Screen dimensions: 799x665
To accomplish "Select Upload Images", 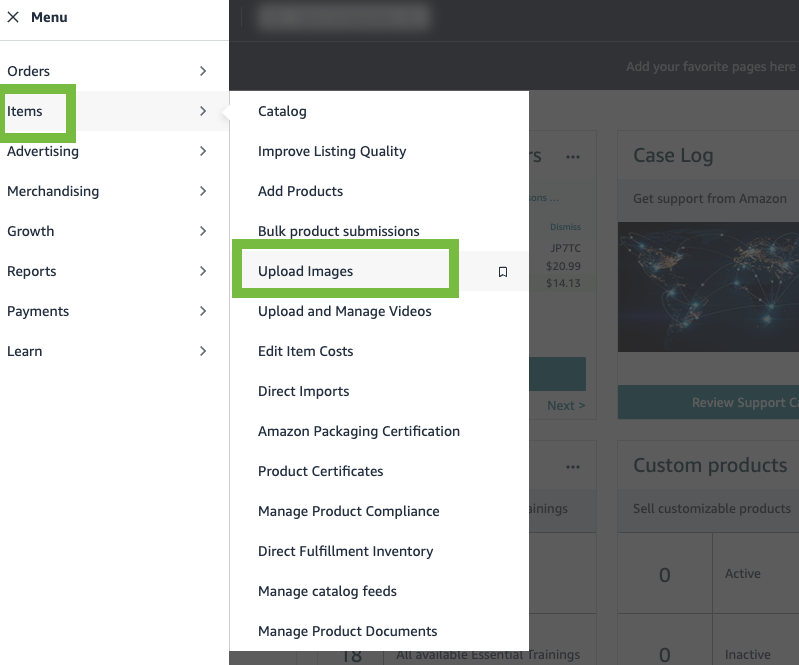I will (x=306, y=271).
